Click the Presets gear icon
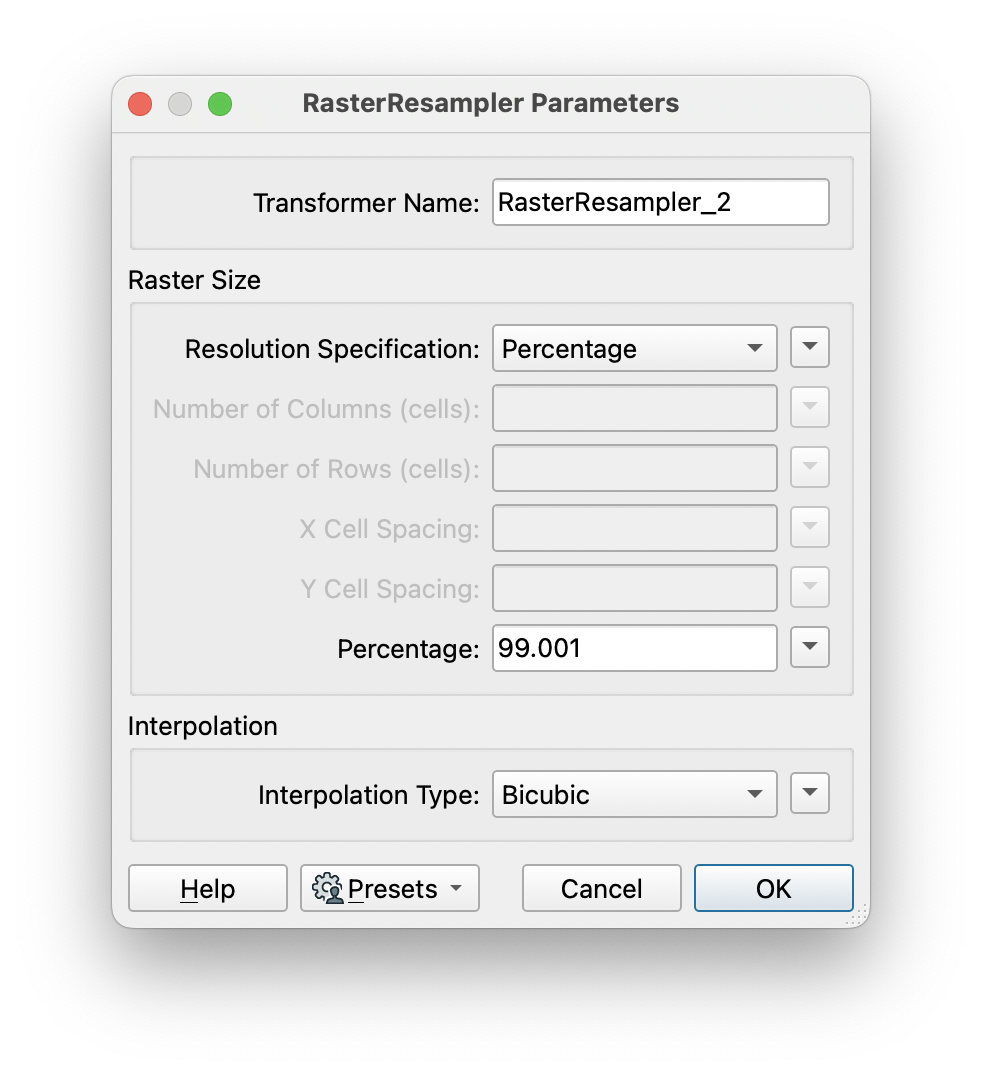Image resolution: width=982 pixels, height=1076 pixels. (327, 888)
